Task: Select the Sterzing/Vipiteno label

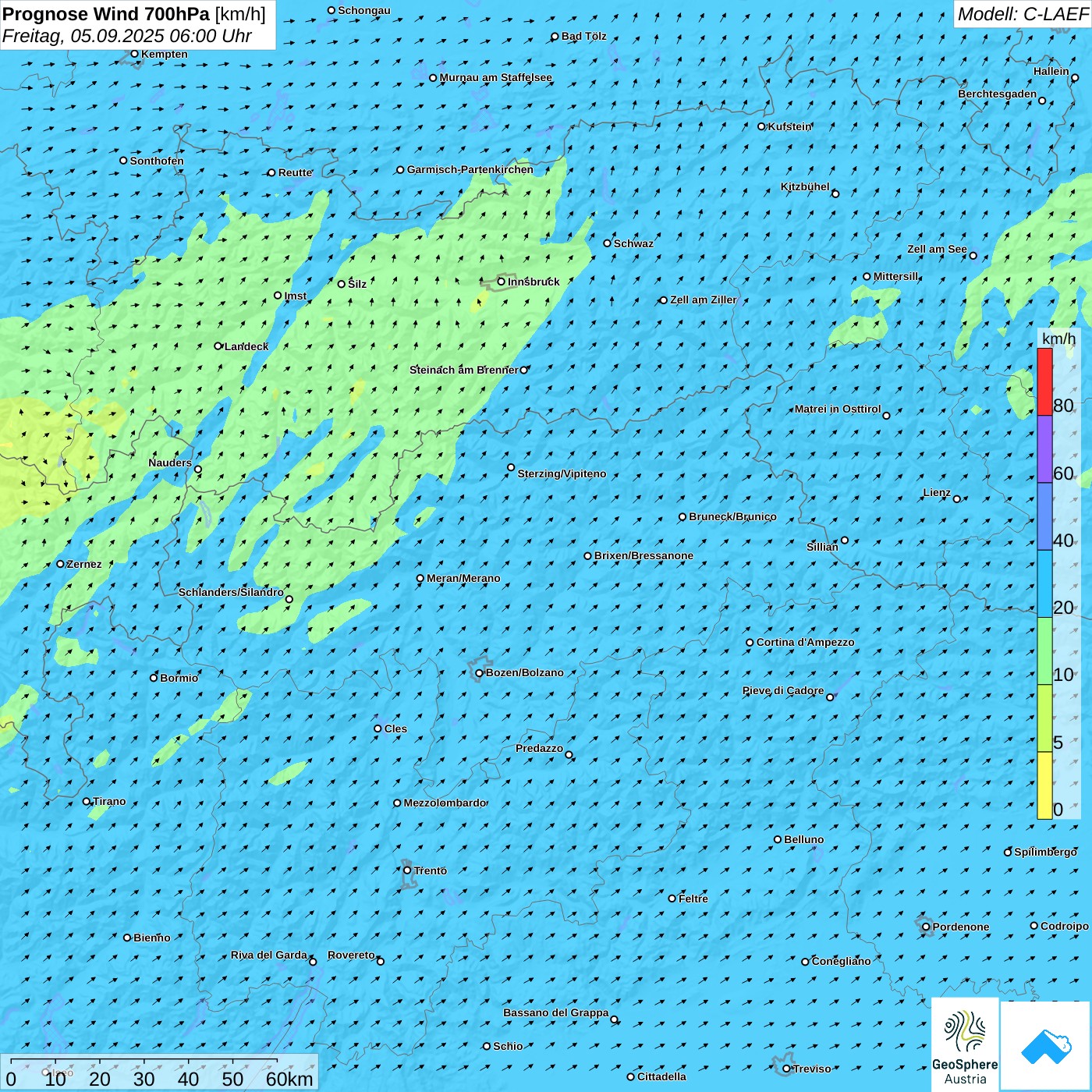Action: 562,473
